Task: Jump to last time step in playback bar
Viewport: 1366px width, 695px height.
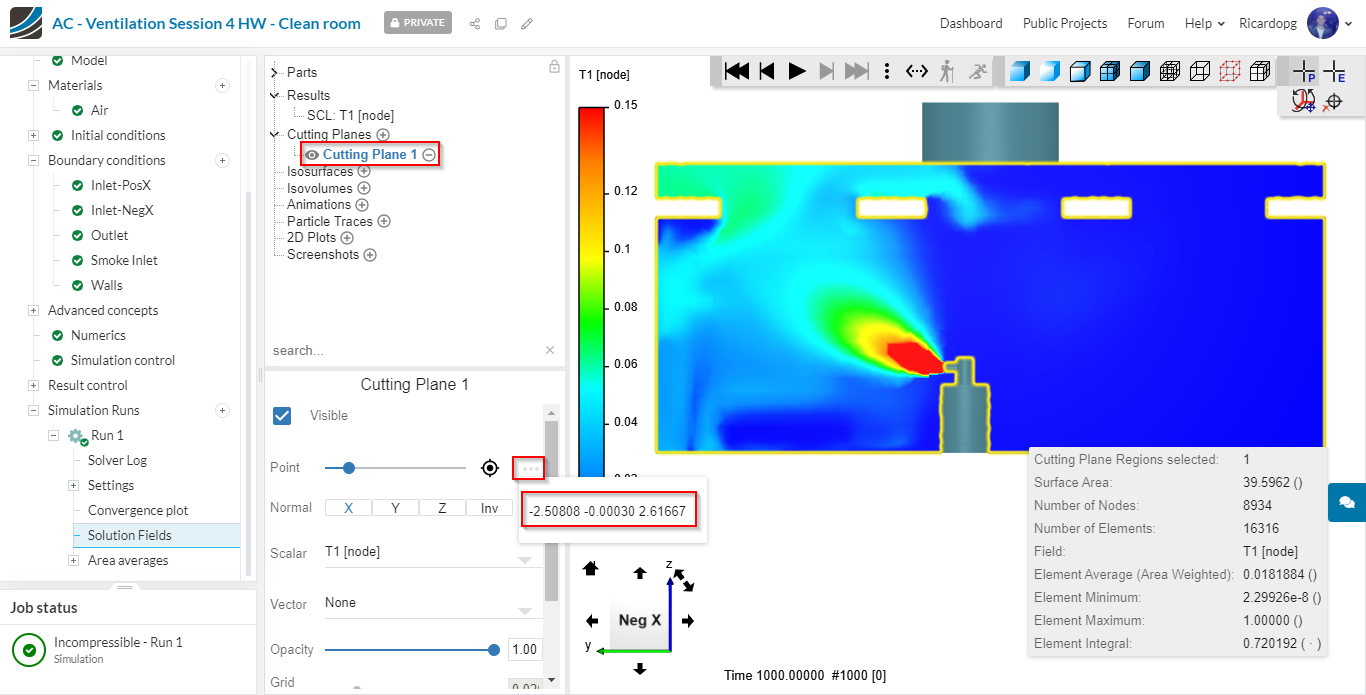Action: (x=857, y=71)
